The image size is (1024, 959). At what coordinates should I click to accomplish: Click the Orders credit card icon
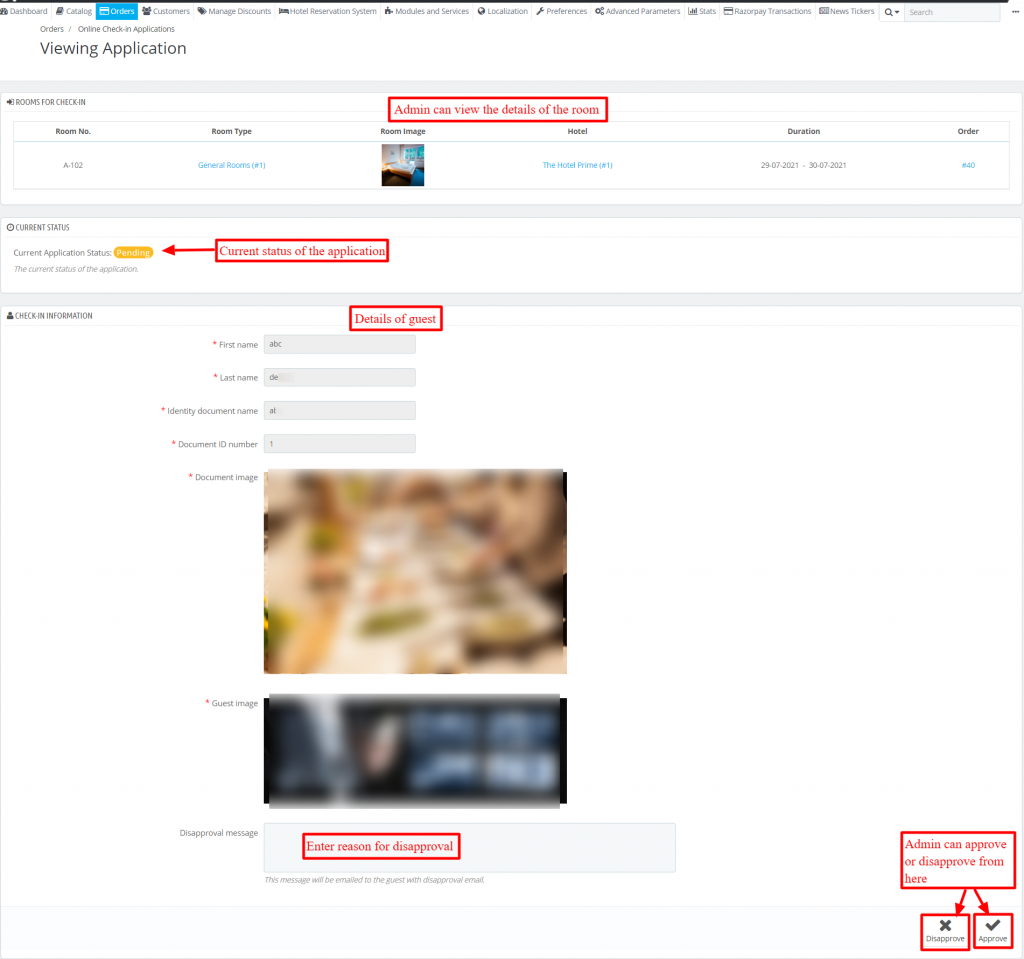click(104, 11)
